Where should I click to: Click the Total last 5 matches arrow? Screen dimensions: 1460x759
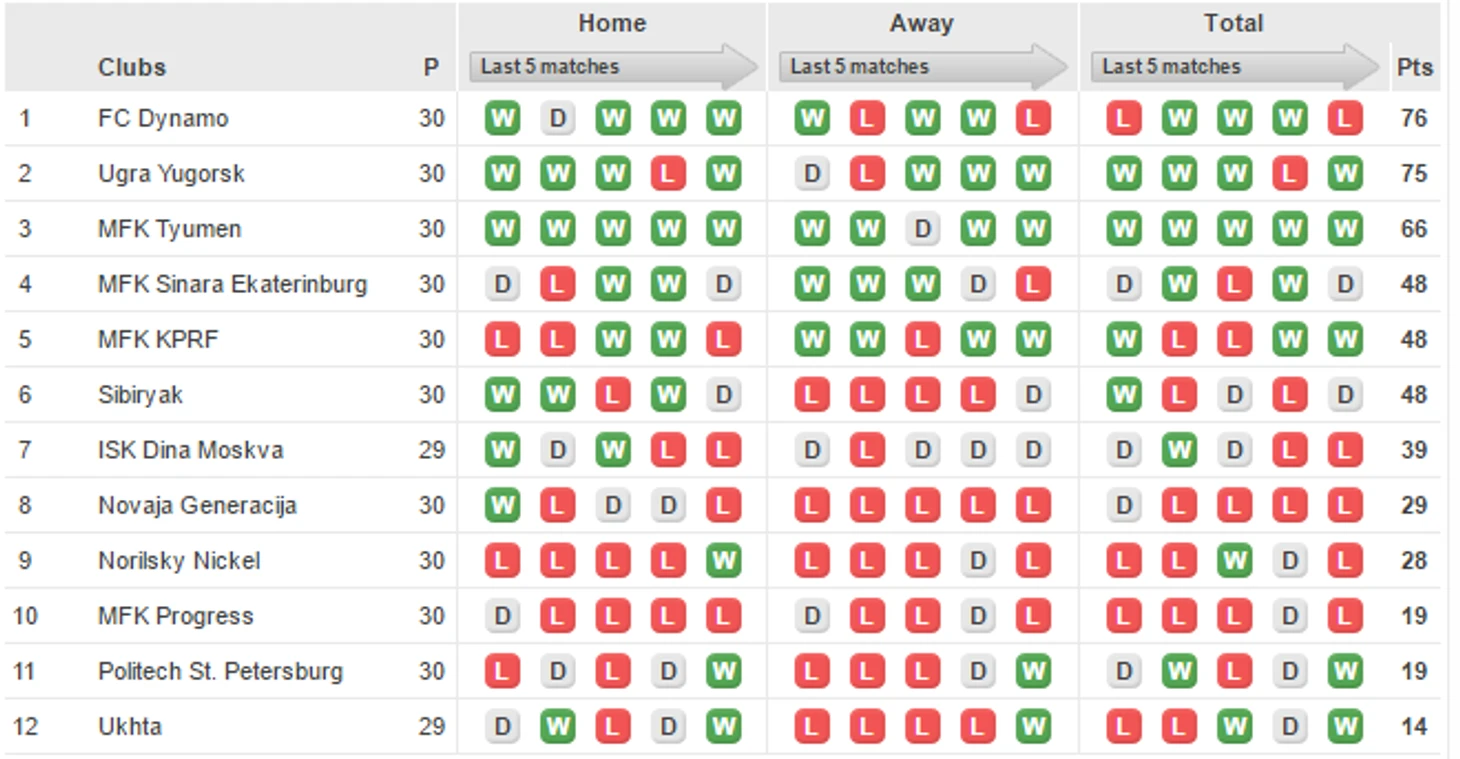pos(1235,67)
